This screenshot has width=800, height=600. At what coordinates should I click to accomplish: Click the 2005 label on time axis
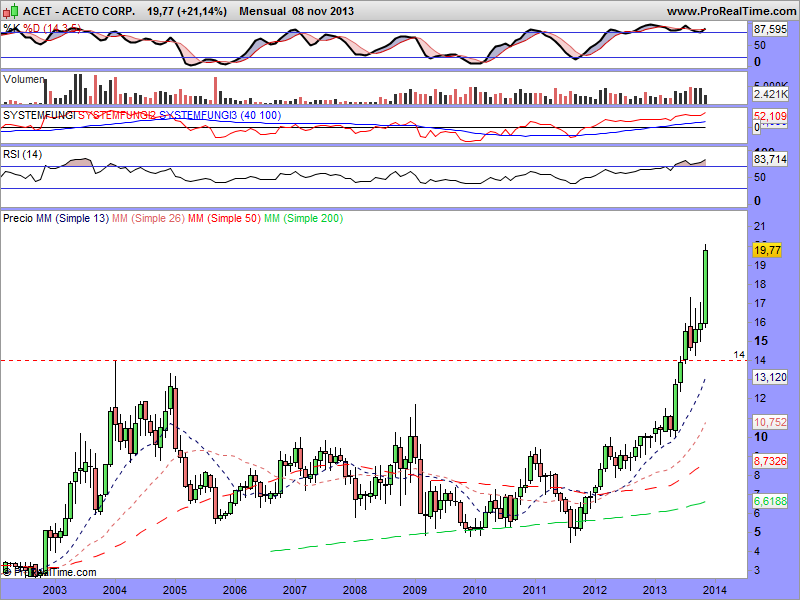click(174, 590)
